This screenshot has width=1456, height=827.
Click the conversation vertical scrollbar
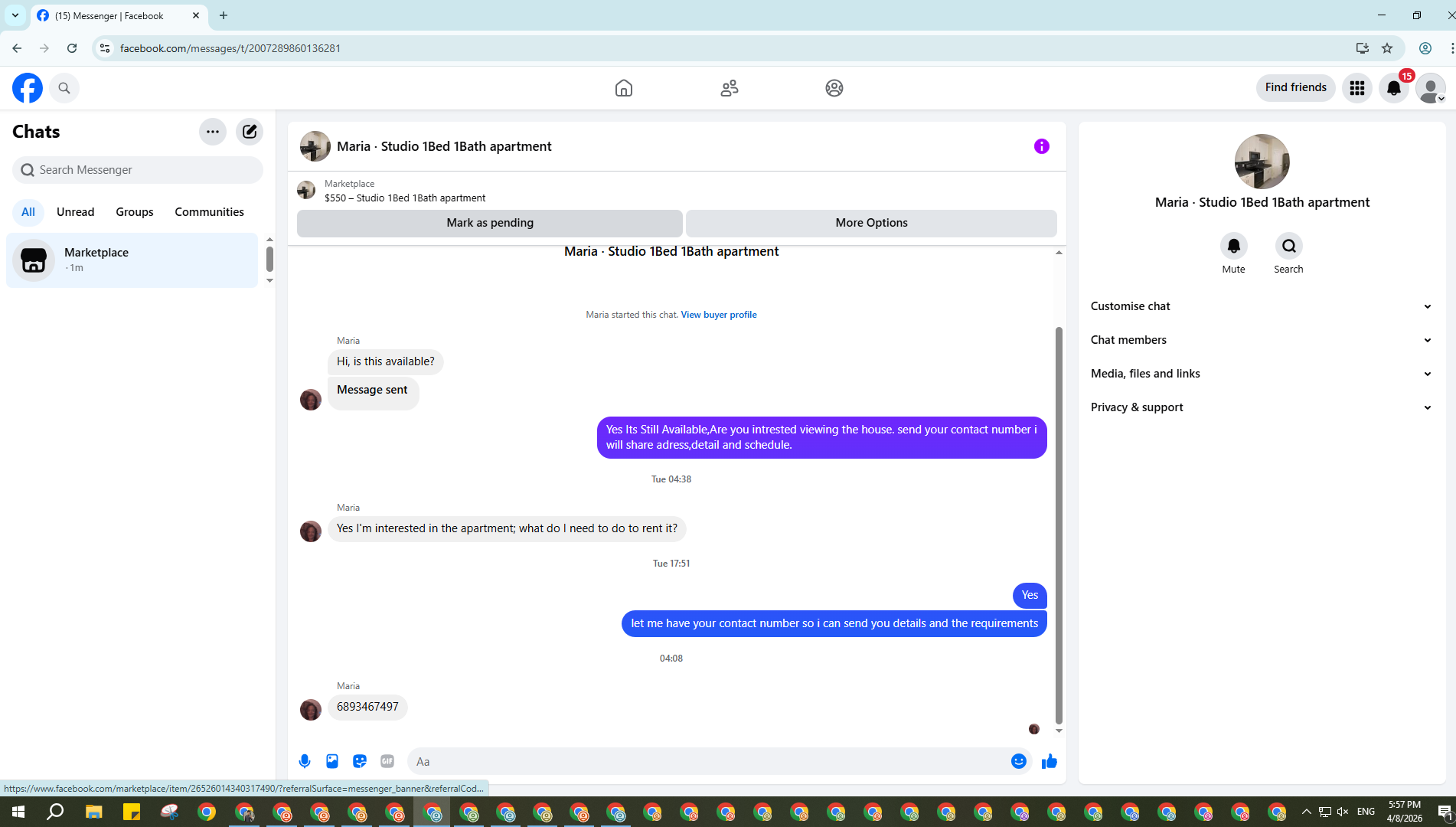[x=1059, y=525]
